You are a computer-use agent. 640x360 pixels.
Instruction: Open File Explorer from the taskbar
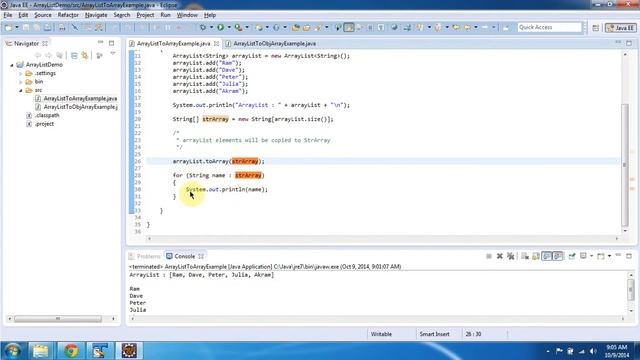pos(40,351)
